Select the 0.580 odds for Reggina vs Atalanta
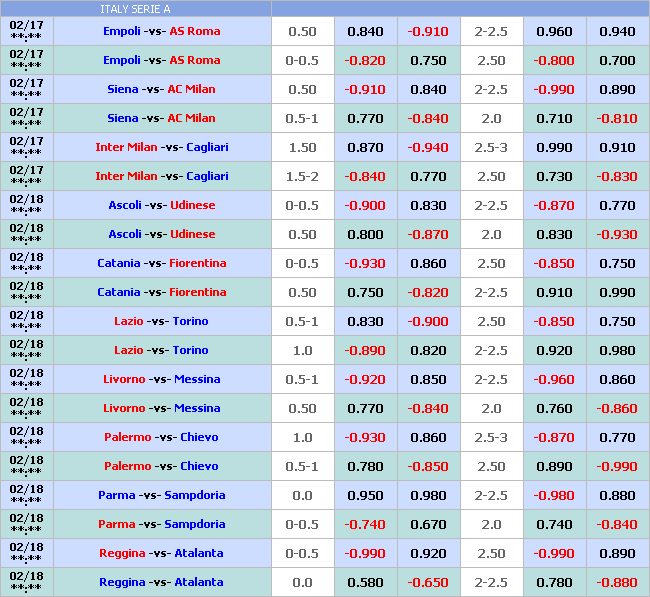This screenshot has width=650, height=597. [365, 582]
